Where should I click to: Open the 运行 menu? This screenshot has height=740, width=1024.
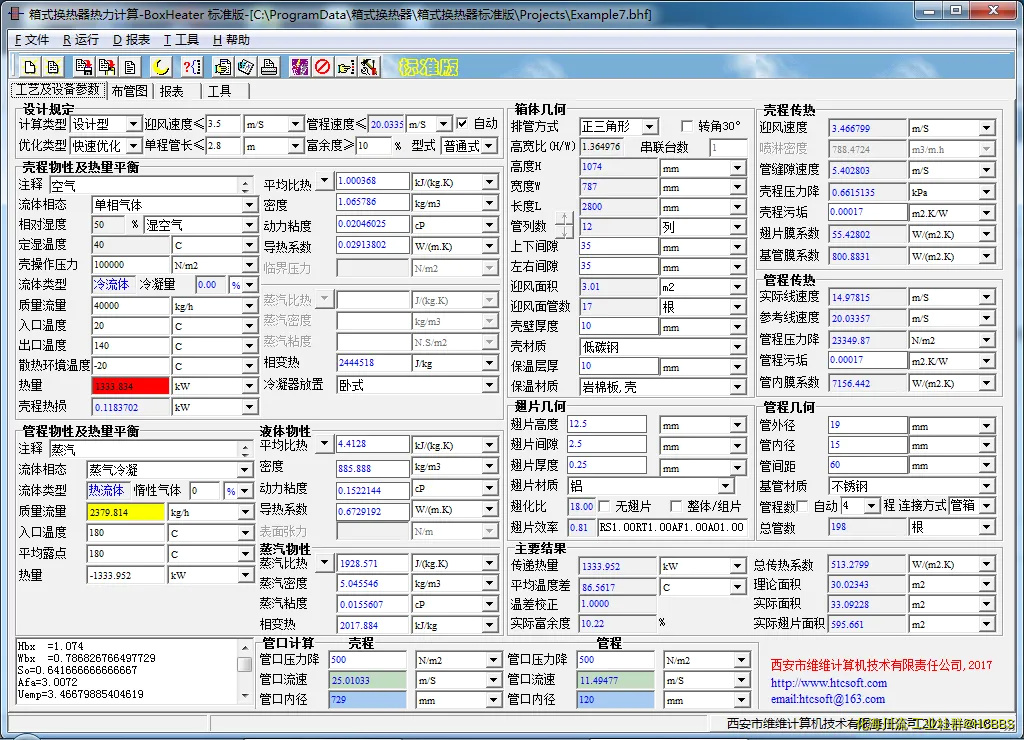pos(81,40)
